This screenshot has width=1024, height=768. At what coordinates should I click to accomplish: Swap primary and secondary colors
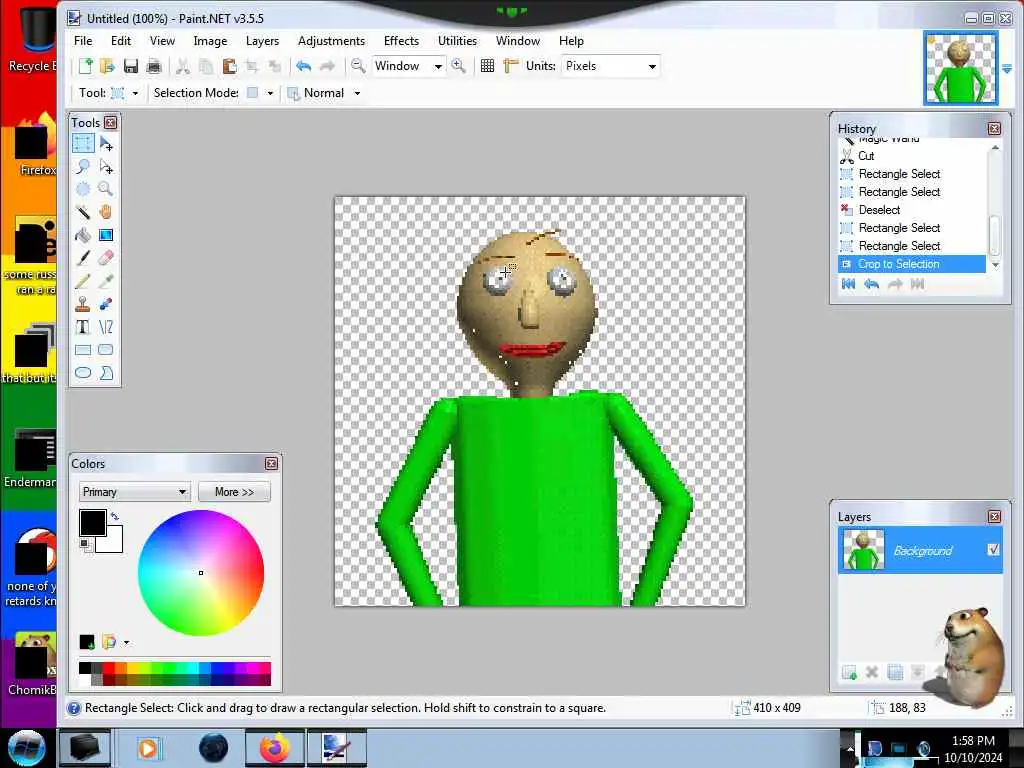click(x=115, y=517)
